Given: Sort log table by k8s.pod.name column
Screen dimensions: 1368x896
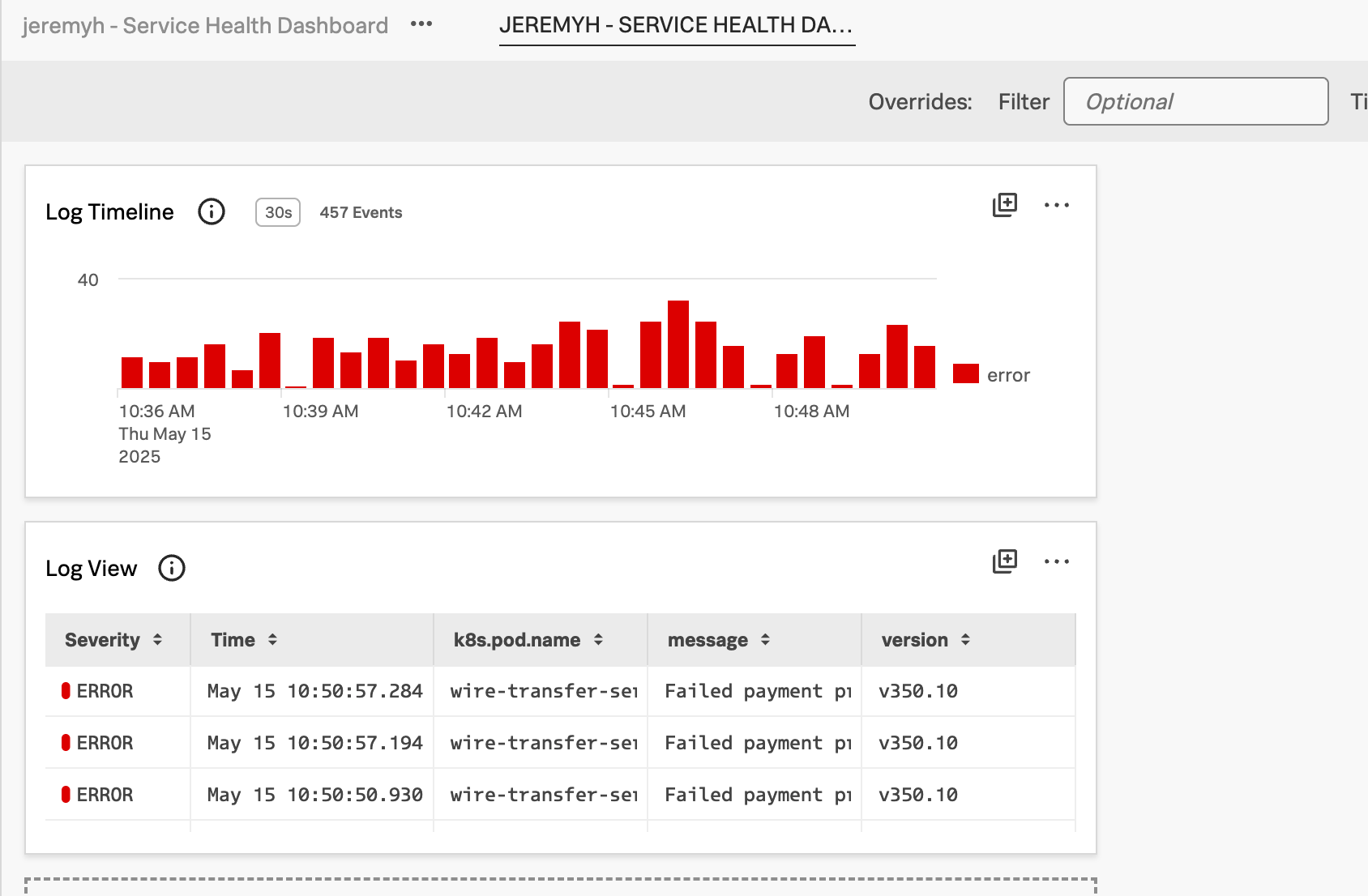Looking at the screenshot, I should point(598,640).
